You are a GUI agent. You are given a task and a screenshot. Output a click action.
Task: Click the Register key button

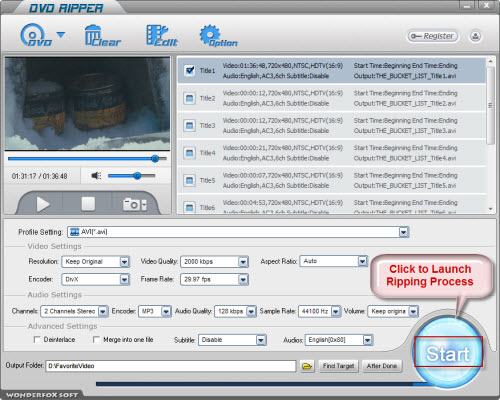(432, 36)
